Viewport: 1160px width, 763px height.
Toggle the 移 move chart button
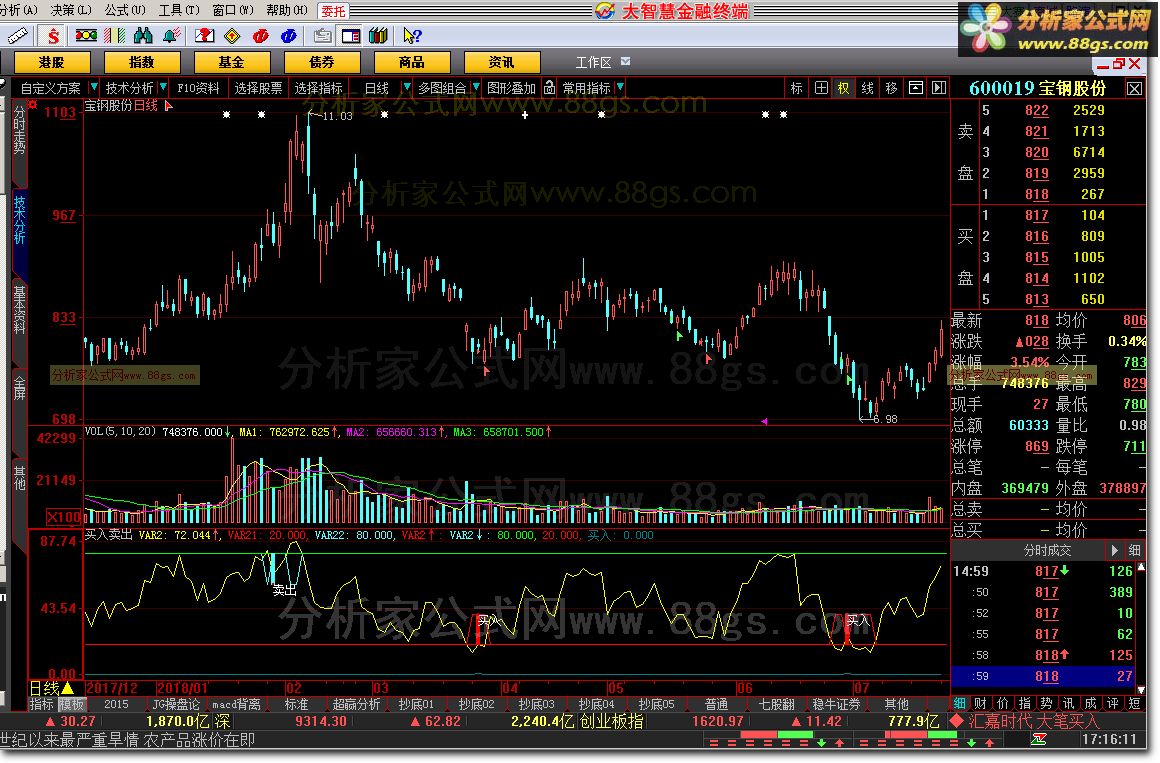pyautogui.click(x=891, y=88)
